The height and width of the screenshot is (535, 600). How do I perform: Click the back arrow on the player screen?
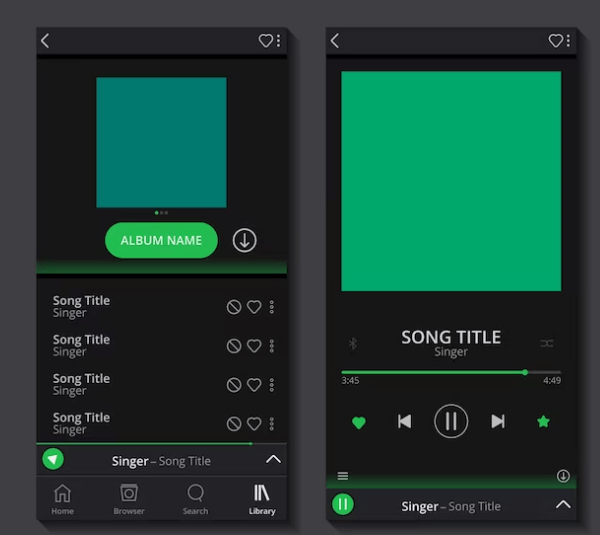tap(335, 41)
